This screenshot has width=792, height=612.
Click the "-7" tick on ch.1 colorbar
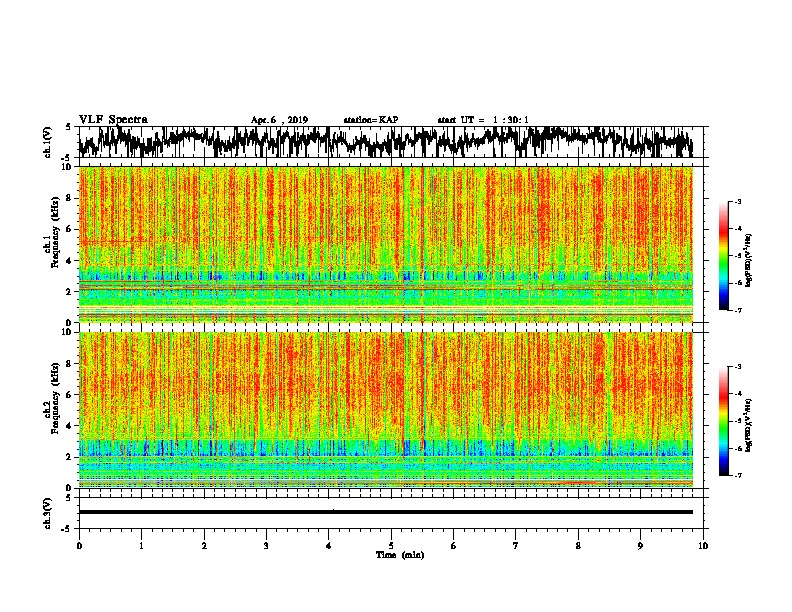737,310
